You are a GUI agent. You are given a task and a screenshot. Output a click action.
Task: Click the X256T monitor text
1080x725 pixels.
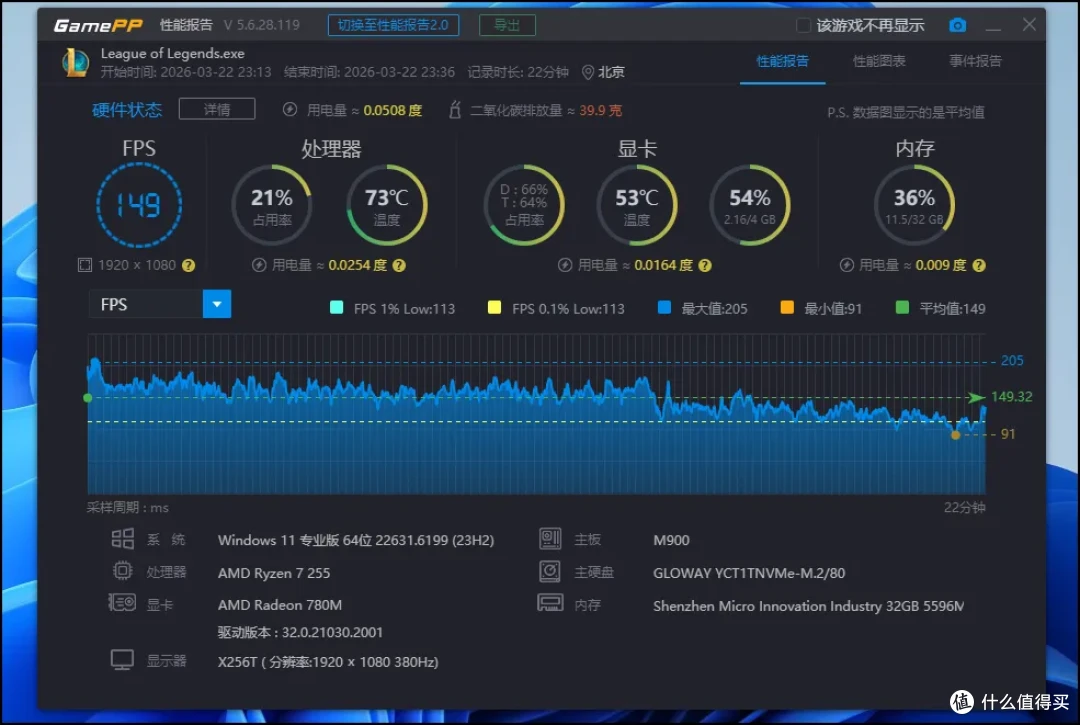[x=328, y=662]
